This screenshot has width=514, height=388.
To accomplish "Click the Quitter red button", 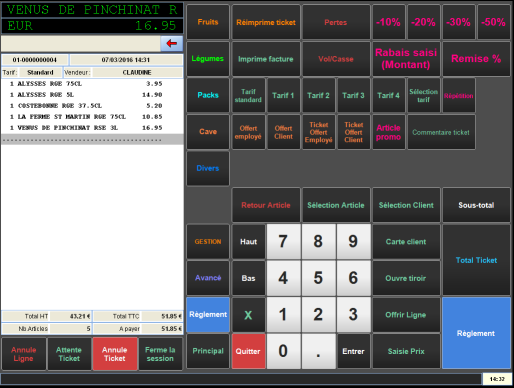I will (248, 351).
